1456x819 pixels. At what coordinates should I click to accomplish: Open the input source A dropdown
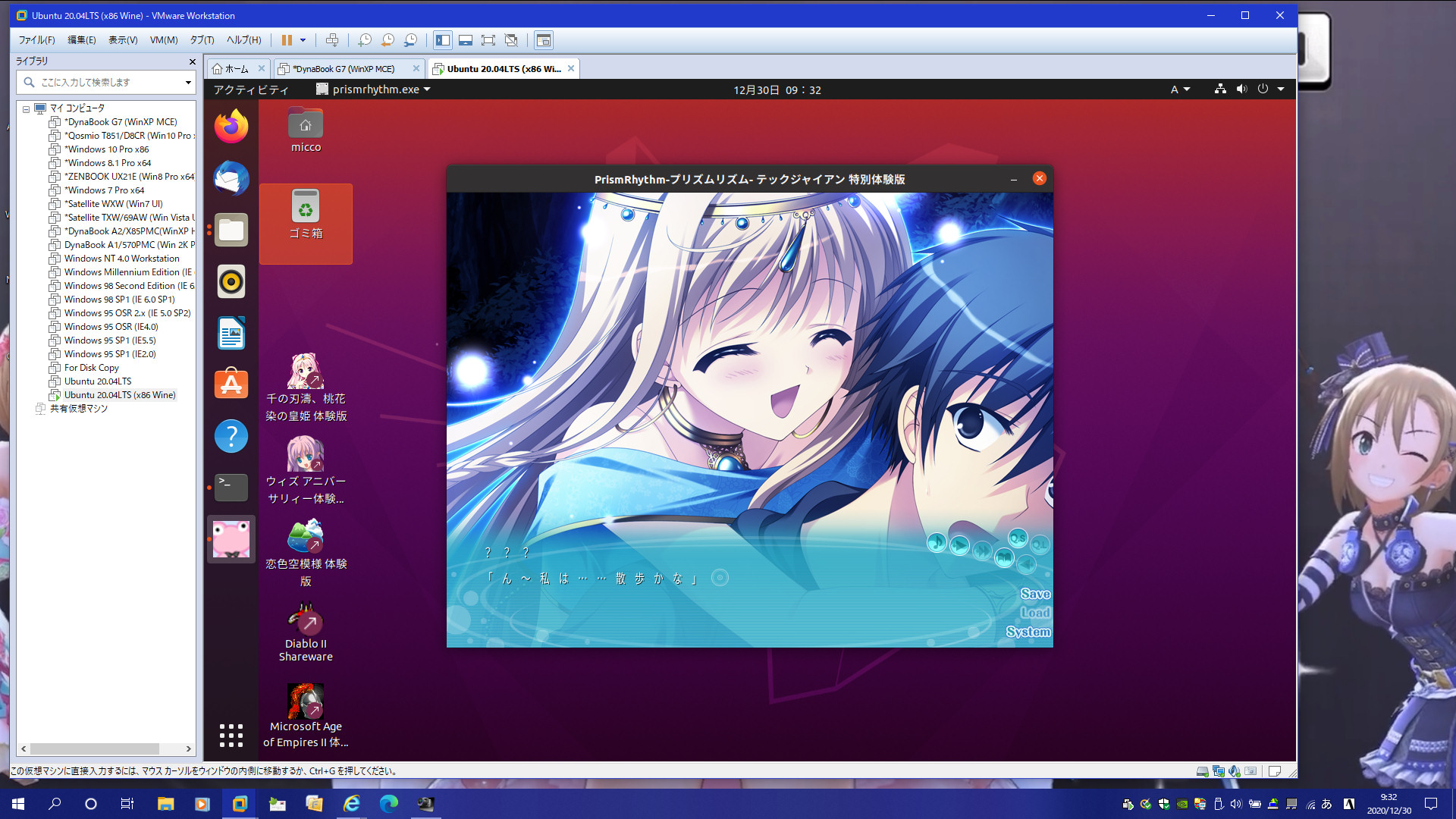coord(1180,89)
